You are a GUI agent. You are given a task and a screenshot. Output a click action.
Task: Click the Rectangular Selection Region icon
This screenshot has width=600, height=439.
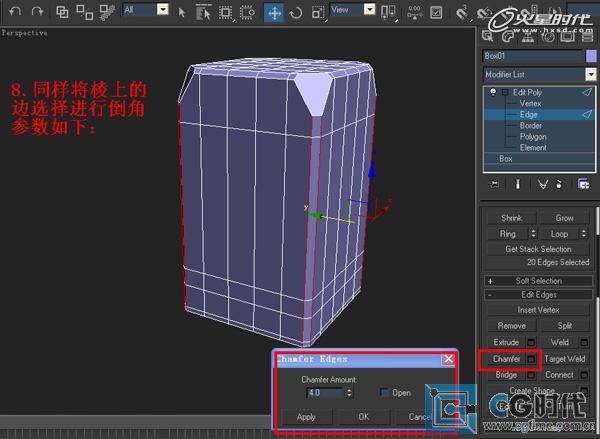point(225,13)
